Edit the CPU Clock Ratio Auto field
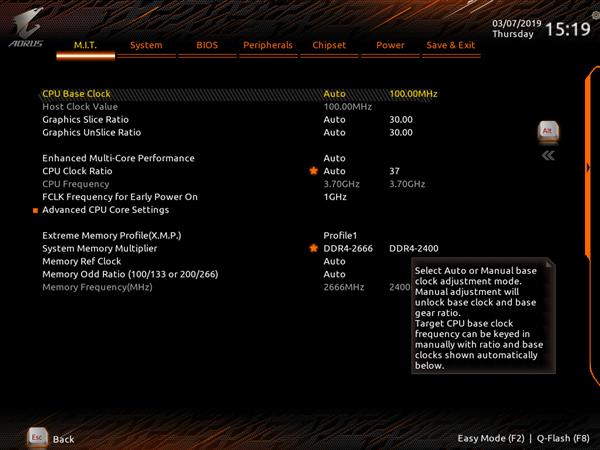Viewport: 600px width, 450px height. [x=334, y=171]
